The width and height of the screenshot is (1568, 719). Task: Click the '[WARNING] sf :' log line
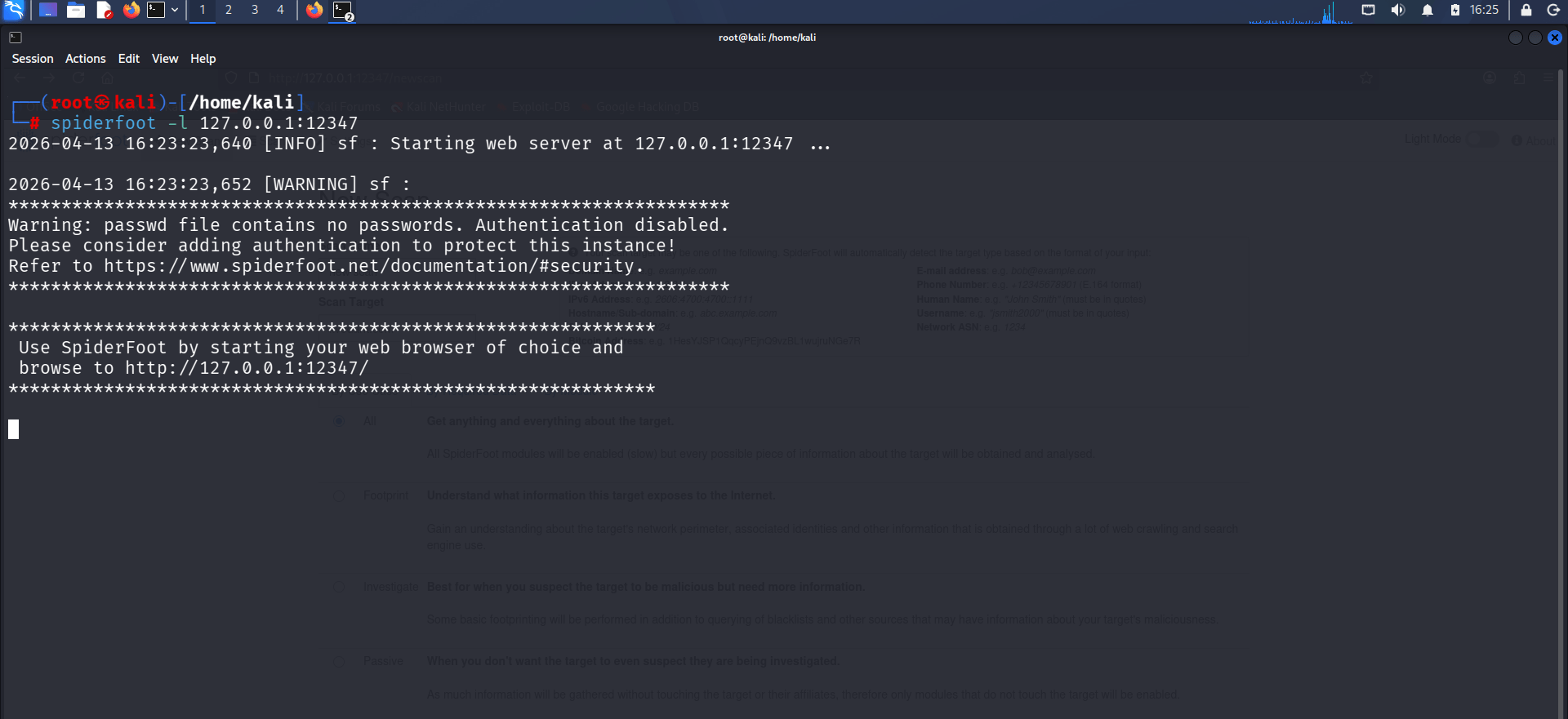point(209,184)
